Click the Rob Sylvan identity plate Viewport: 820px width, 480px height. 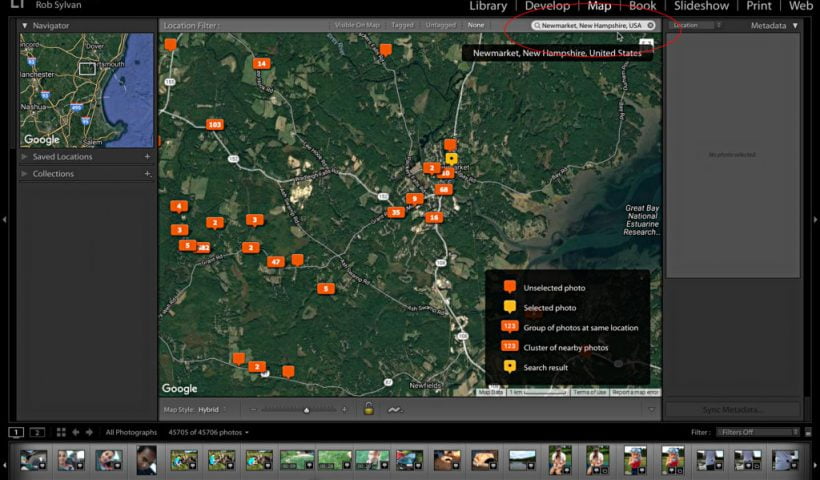pyautogui.click(x=59, y=5)
